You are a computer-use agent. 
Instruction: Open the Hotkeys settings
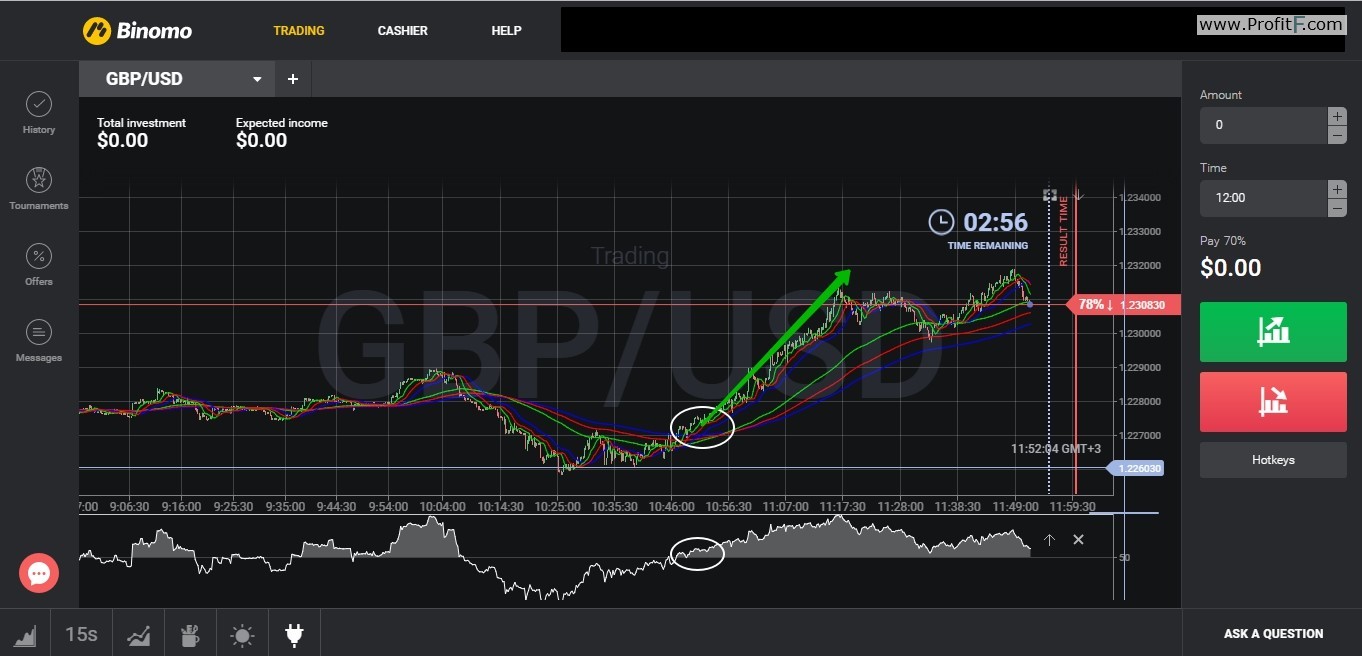[x=1273, y=460]
